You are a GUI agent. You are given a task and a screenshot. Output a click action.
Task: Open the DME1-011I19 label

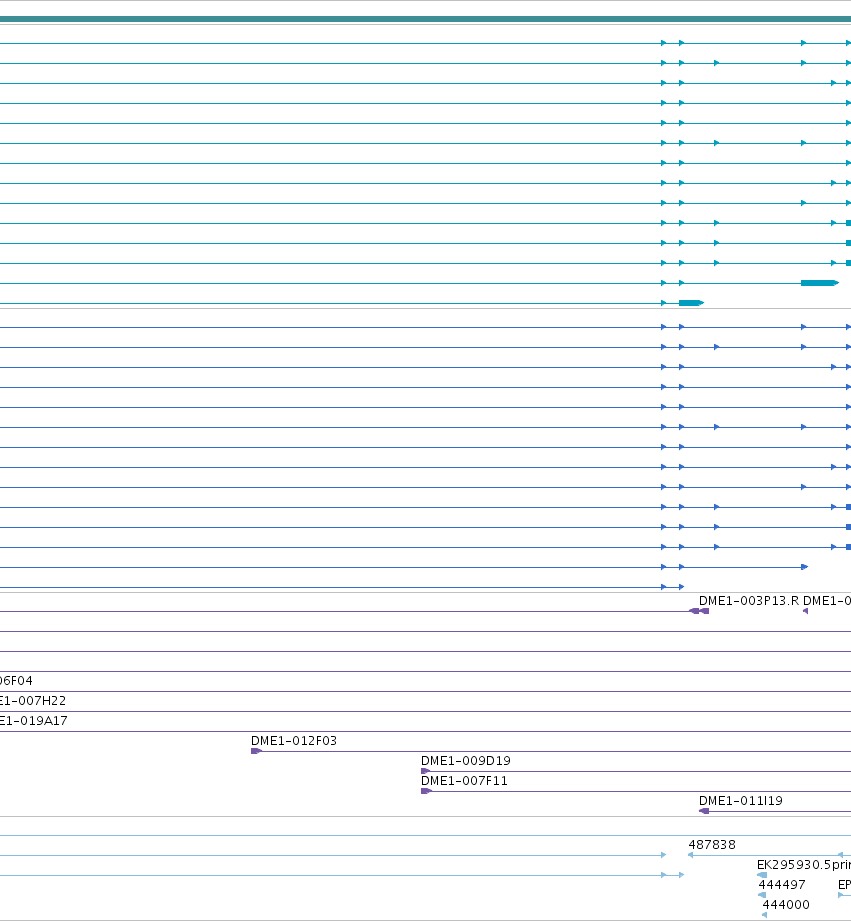[741, 801]
